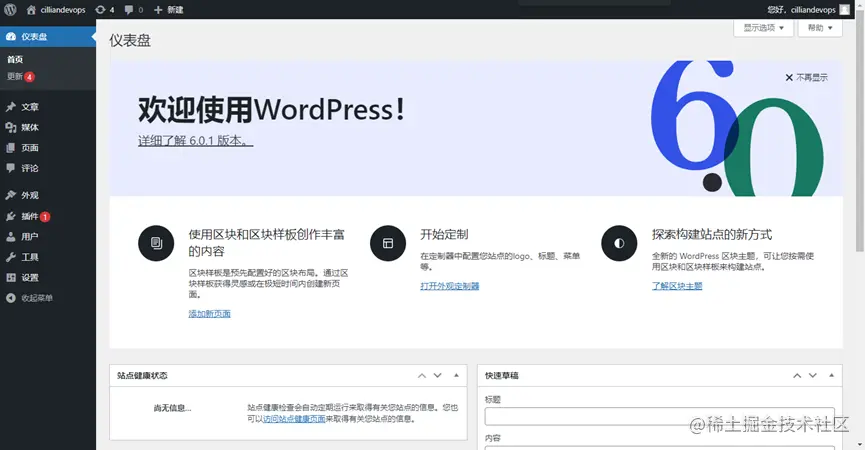Open the 首页 submenu item
This screenshot has width=865, height=450.
pyautogui.click(x=15, y=60)
